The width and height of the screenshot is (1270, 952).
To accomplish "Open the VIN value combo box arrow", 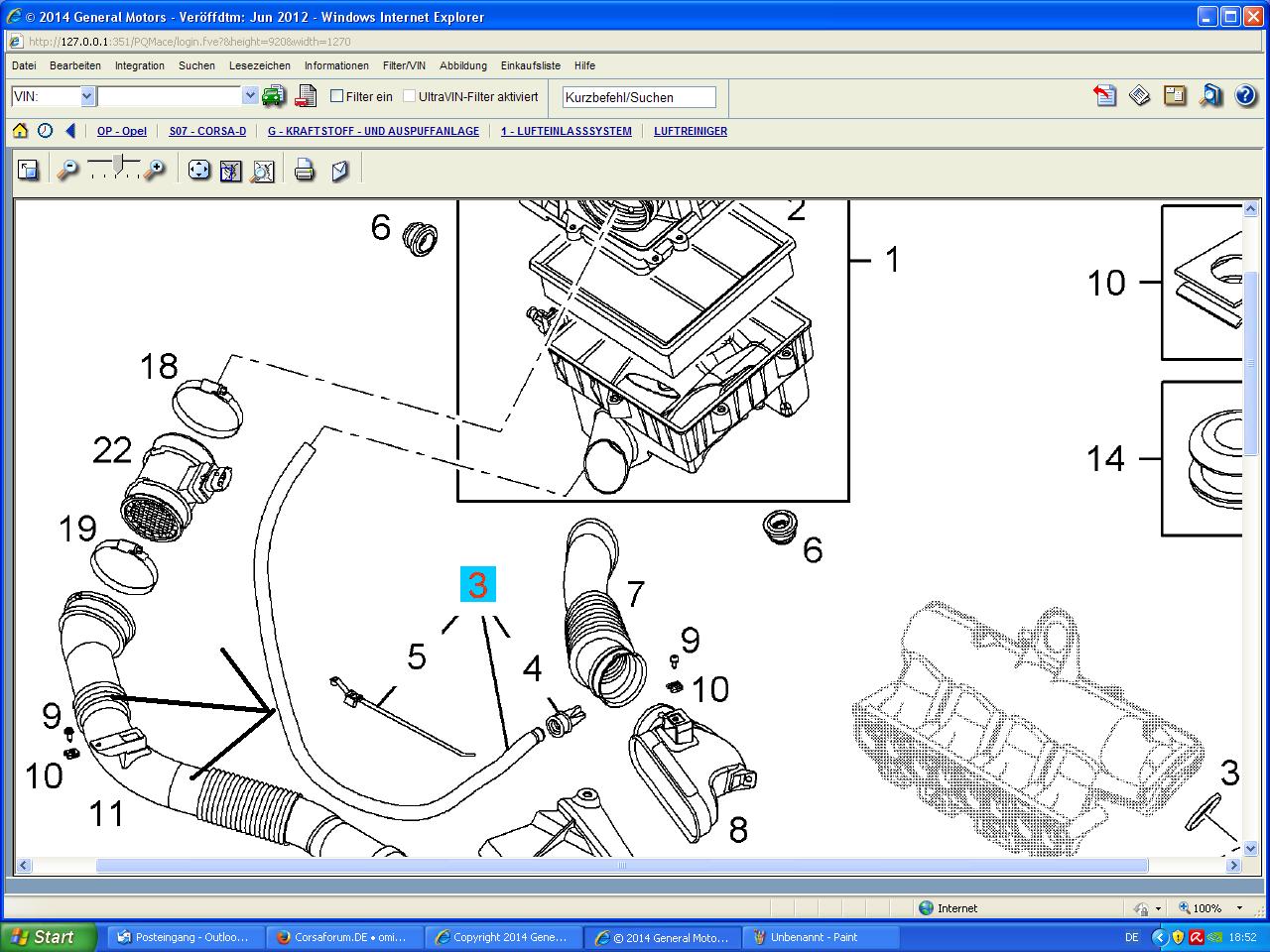I will (x=250, y=96).
